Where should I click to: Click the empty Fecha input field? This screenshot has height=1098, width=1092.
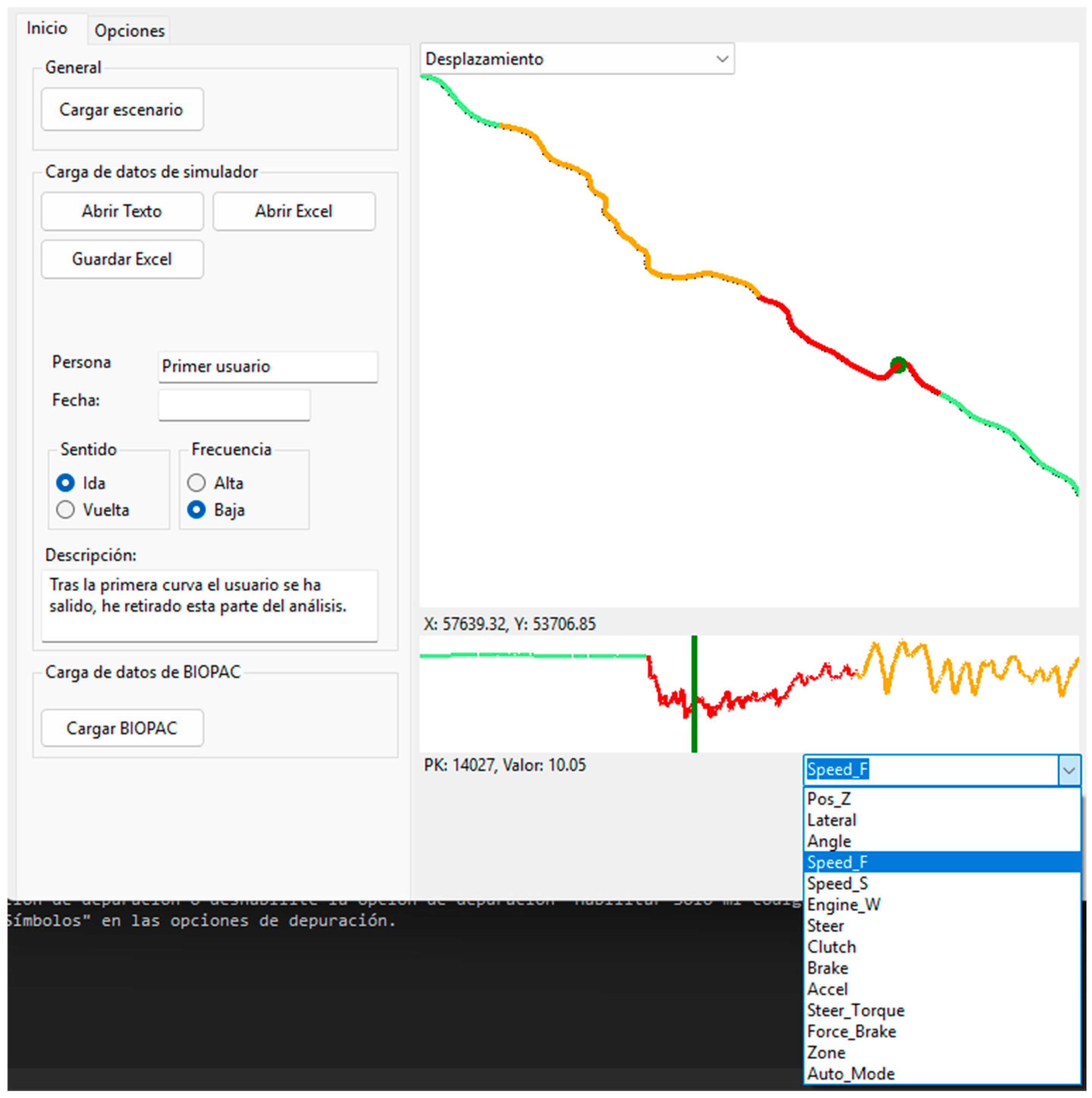(234, 405)
